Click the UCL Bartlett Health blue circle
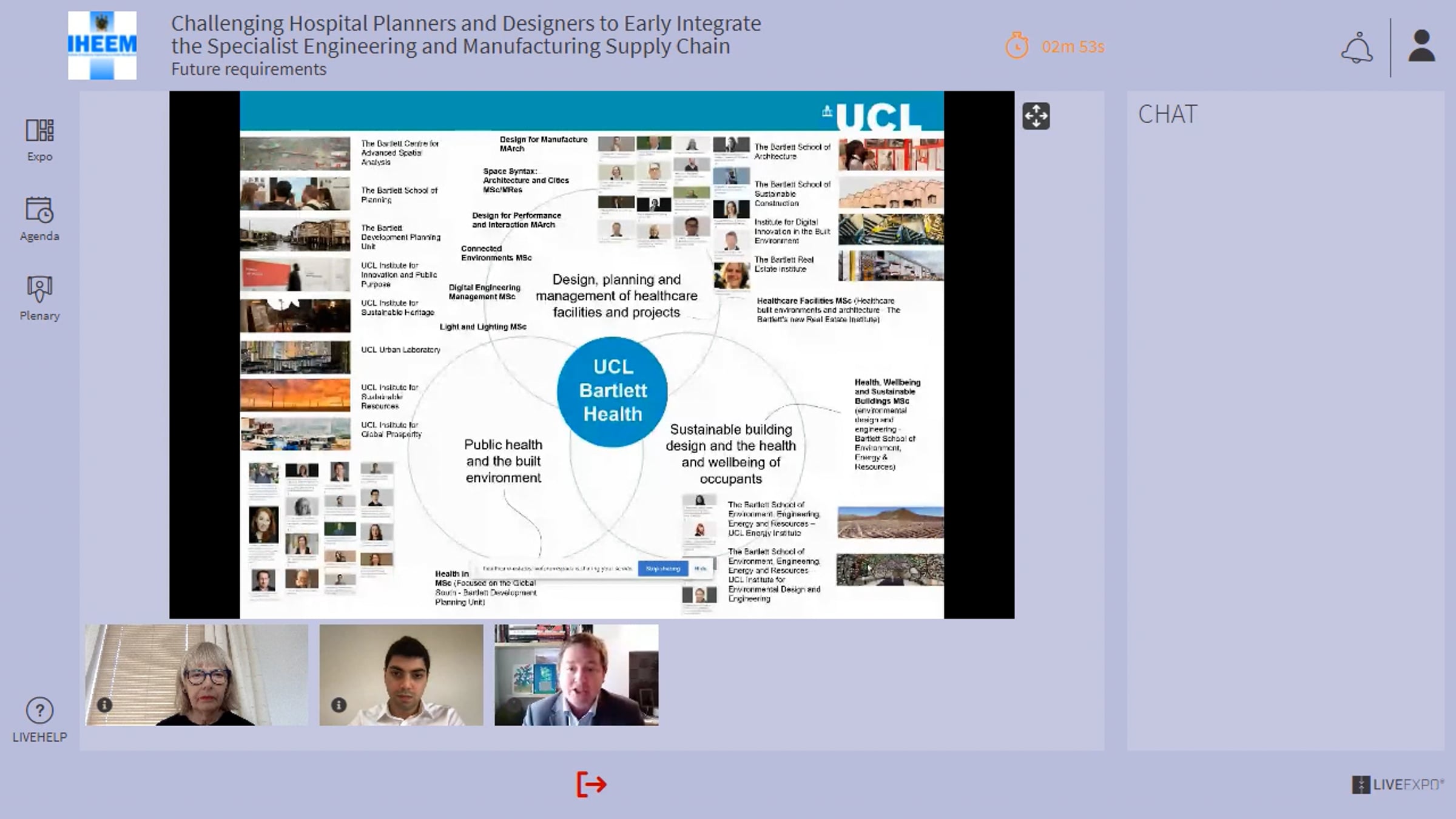 [x=612, y=391]
